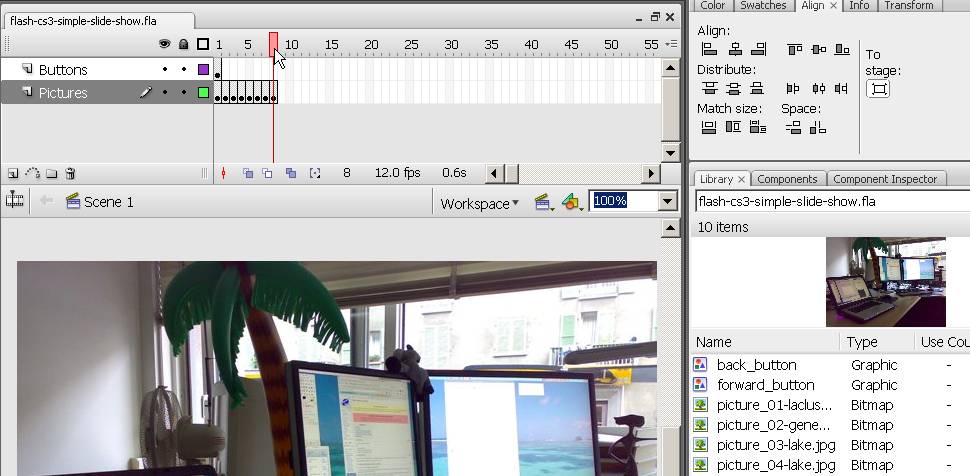Distribute bottom edge
Screen dimensions: 970x476
point(757,89)
